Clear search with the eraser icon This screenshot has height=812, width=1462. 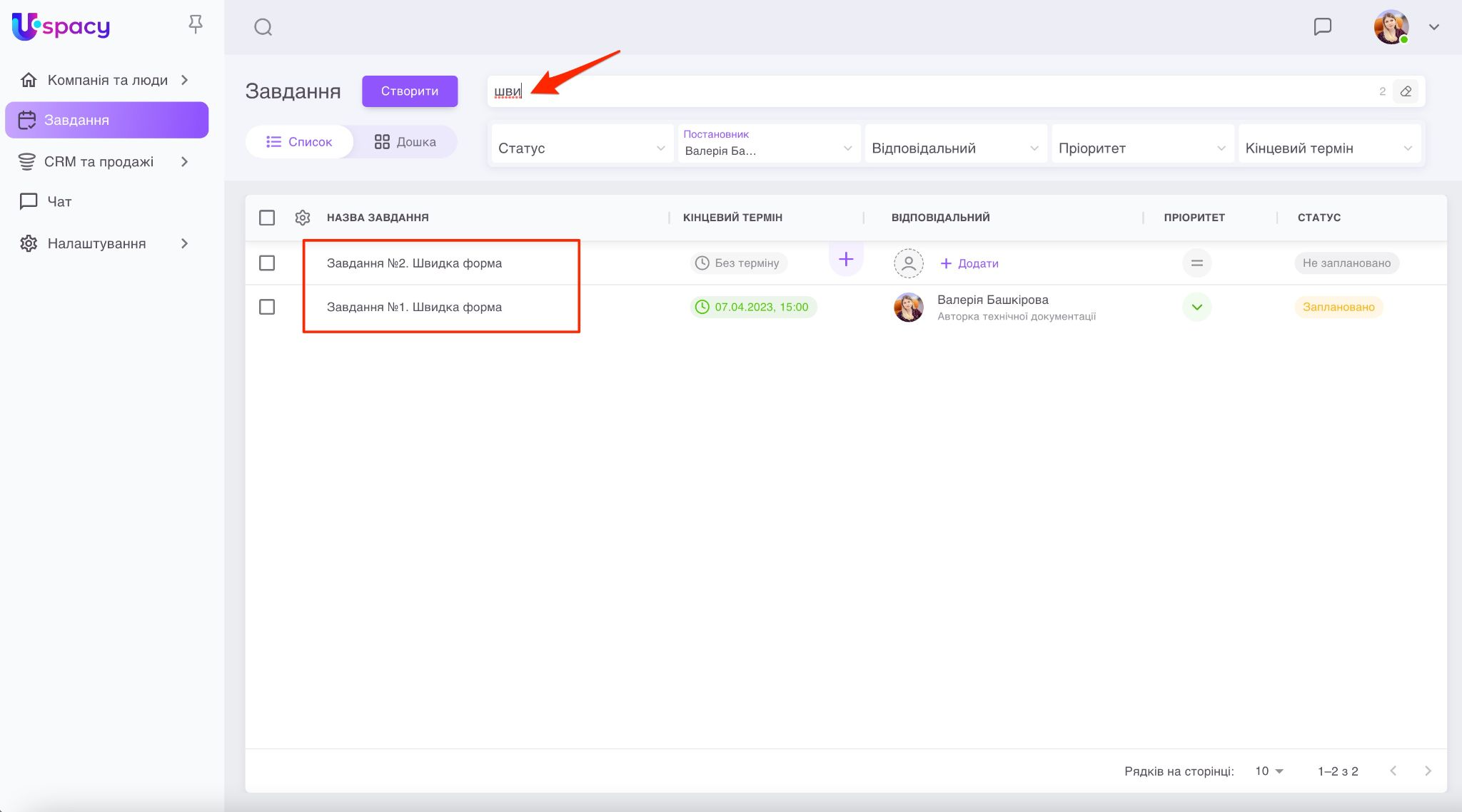(x=1406, y=91)
